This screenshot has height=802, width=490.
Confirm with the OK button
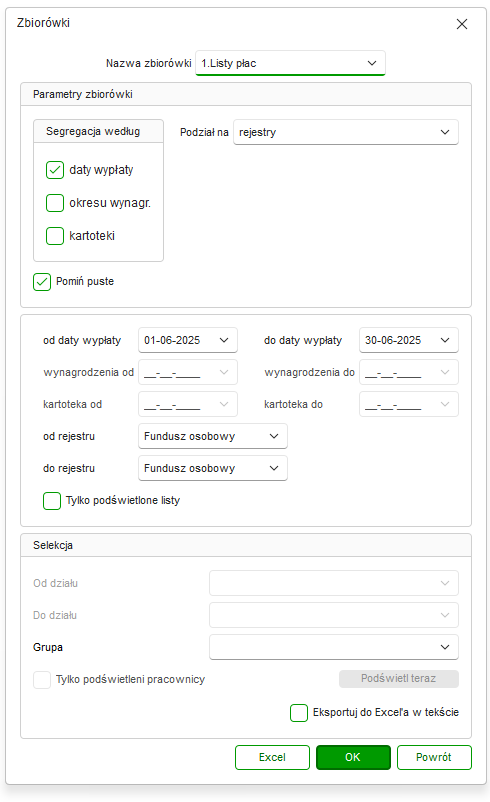(x=353, y=757)
